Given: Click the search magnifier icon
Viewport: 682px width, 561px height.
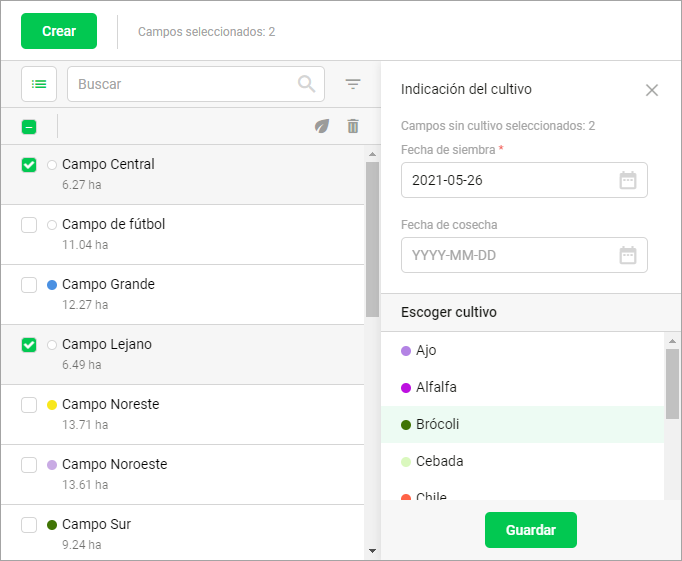Looking at the screenshot, I should pyautogui.click(x=307, y=84).
